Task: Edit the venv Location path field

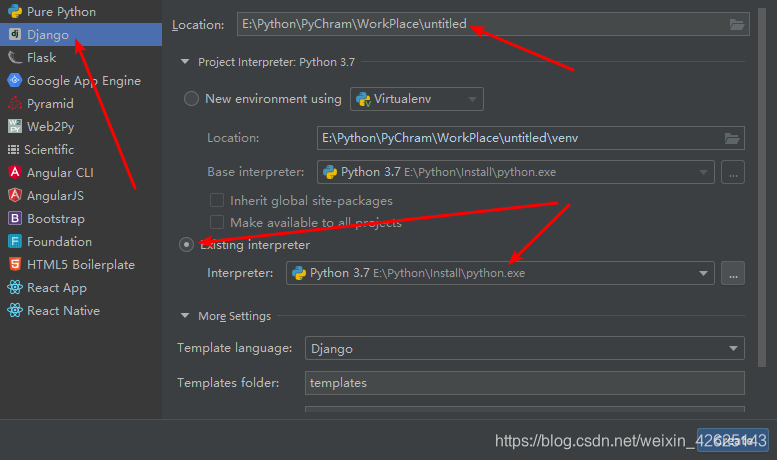Action: tap(531, 138)
